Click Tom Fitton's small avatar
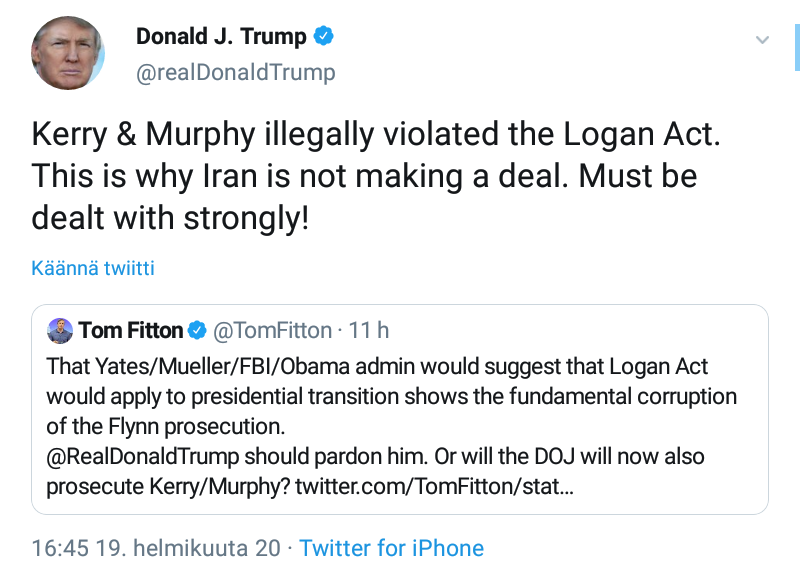This screenshot has height=579, width=800. pyautogui.click(x=60, y=330)
